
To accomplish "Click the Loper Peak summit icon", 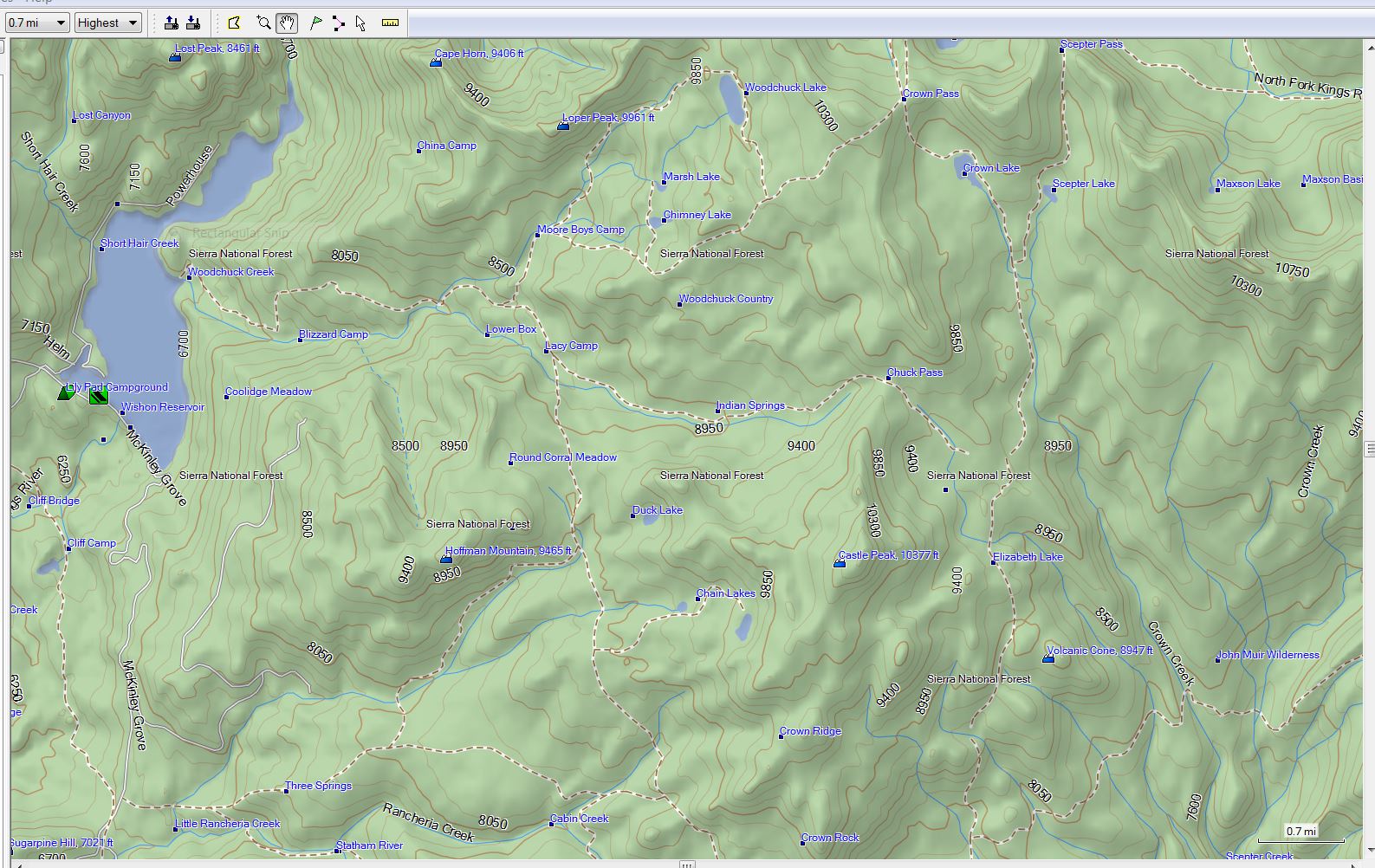I will click(x=563, y=126).
